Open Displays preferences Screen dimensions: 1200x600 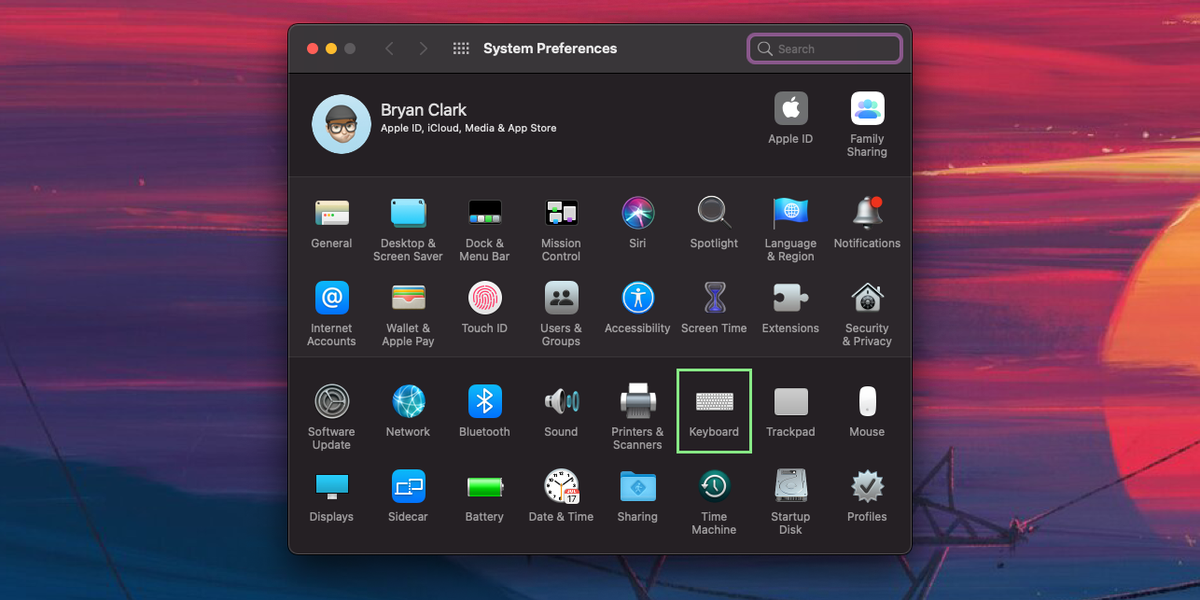point(331,489)
